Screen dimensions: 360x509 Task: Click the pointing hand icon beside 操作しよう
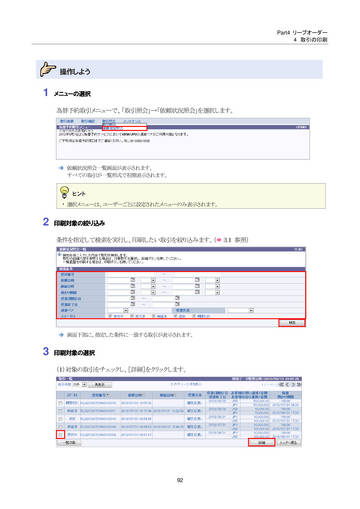coord(48,69)
